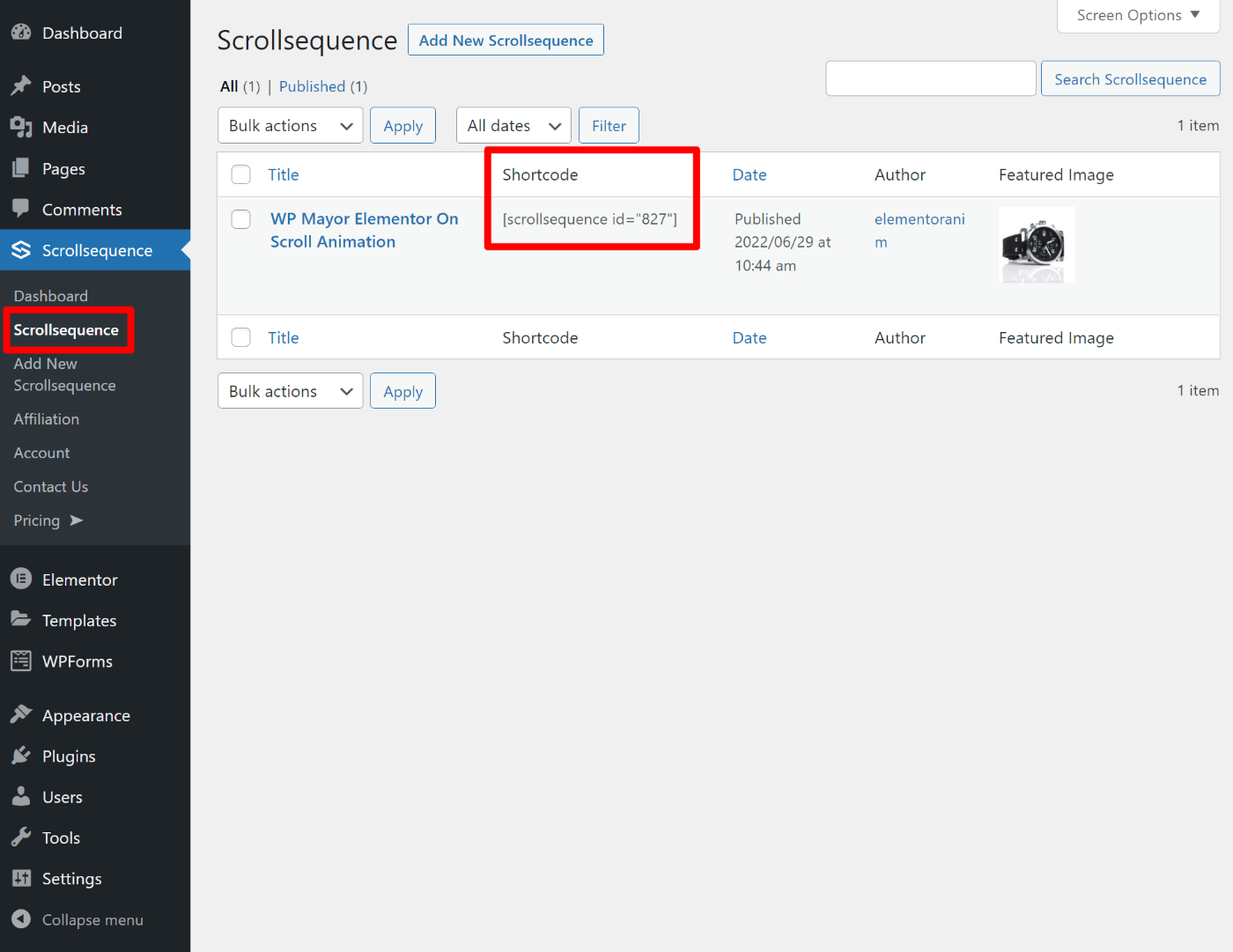The height and width of the screenshot is (952, 1233).
Task: Click the Posts pushpin icon
Action: click(x=21, y=86)
